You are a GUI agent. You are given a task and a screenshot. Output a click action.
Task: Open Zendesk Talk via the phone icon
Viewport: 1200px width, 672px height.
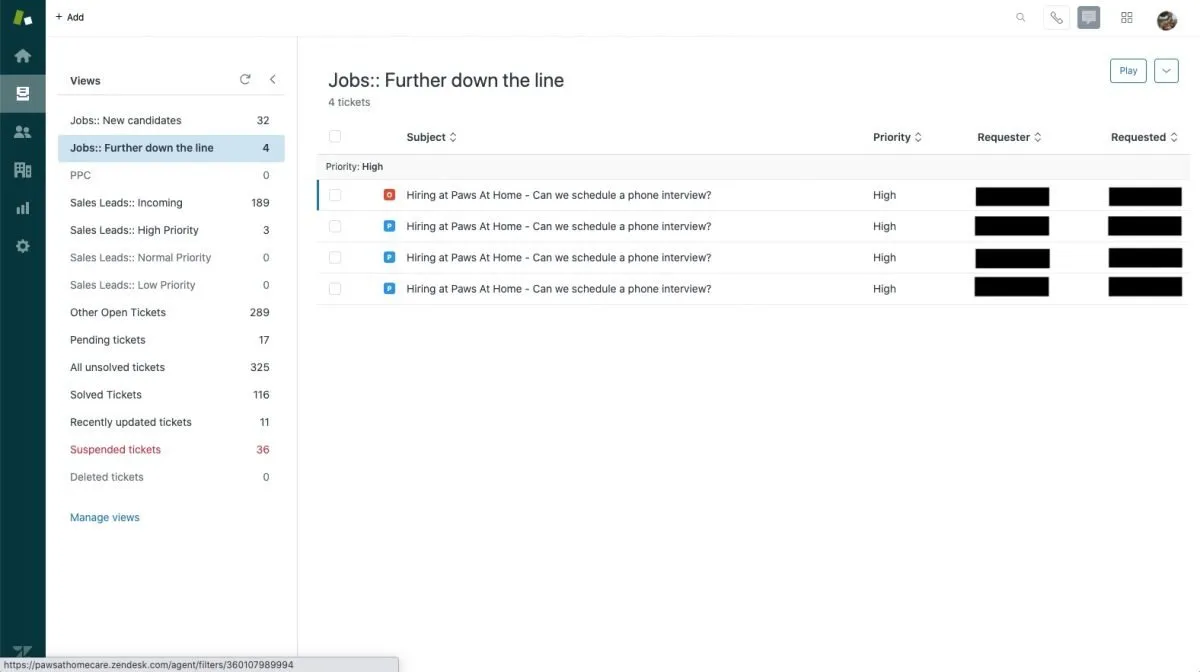(x=1055, y=17)
